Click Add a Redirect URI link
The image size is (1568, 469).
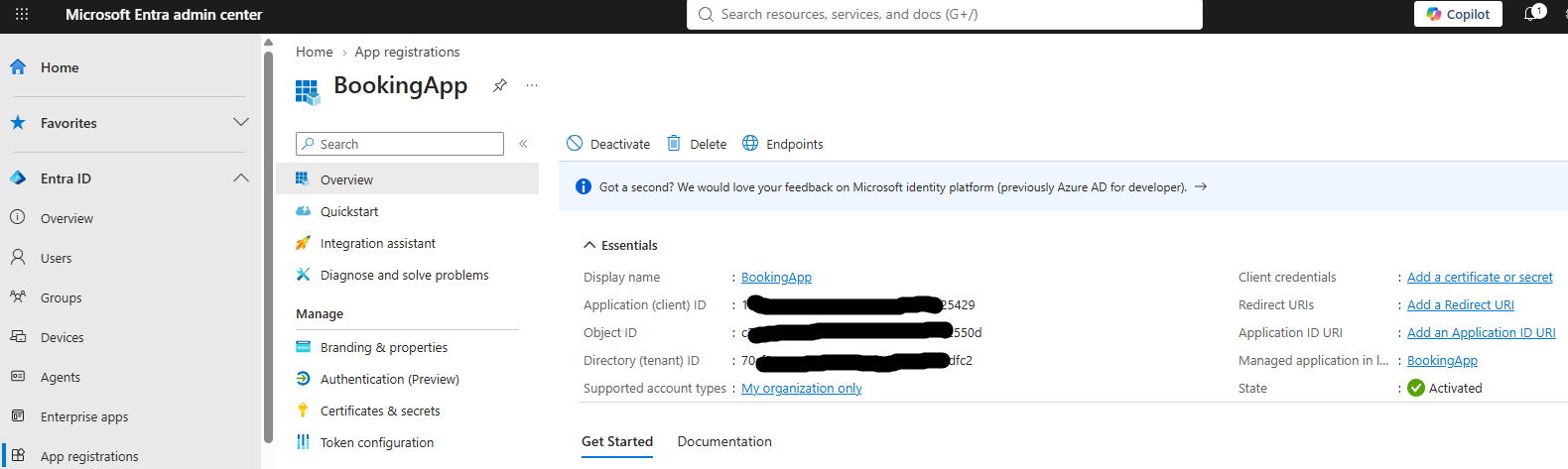coord(1461,304)
